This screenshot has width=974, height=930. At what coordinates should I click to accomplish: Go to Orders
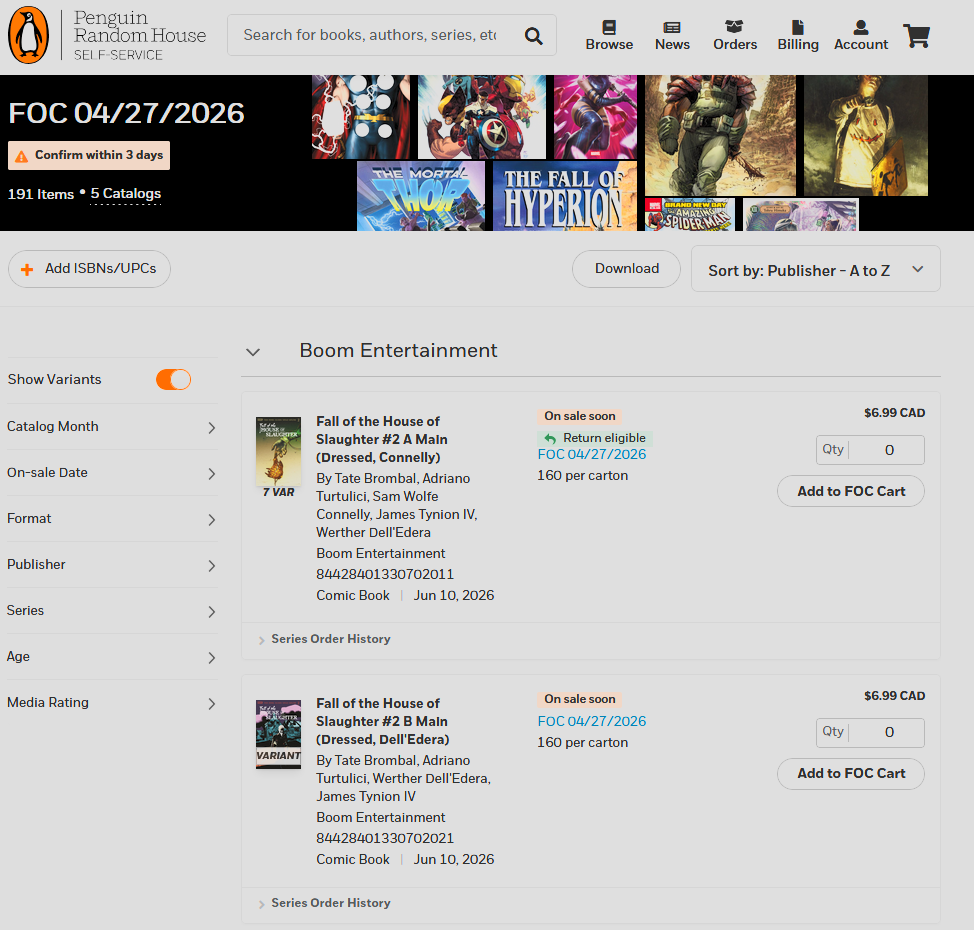pyautogui.click(x=735, y=35)
